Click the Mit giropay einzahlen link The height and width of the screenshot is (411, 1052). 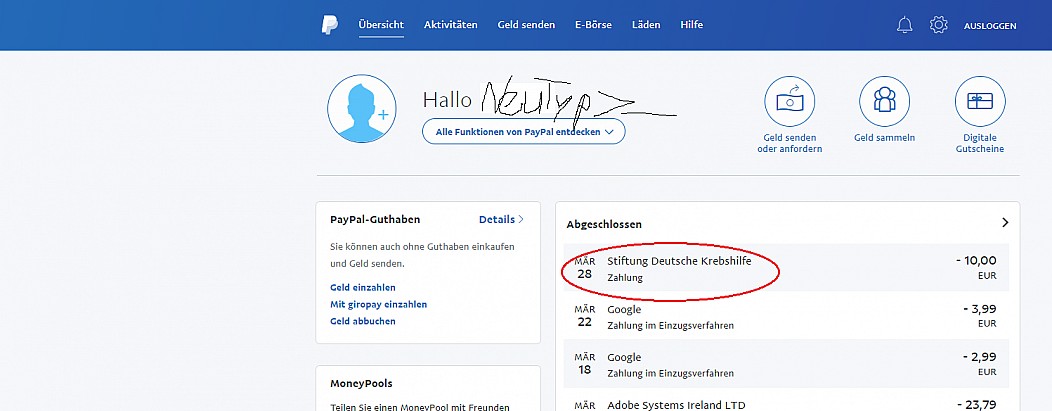(x=378, y=304)
